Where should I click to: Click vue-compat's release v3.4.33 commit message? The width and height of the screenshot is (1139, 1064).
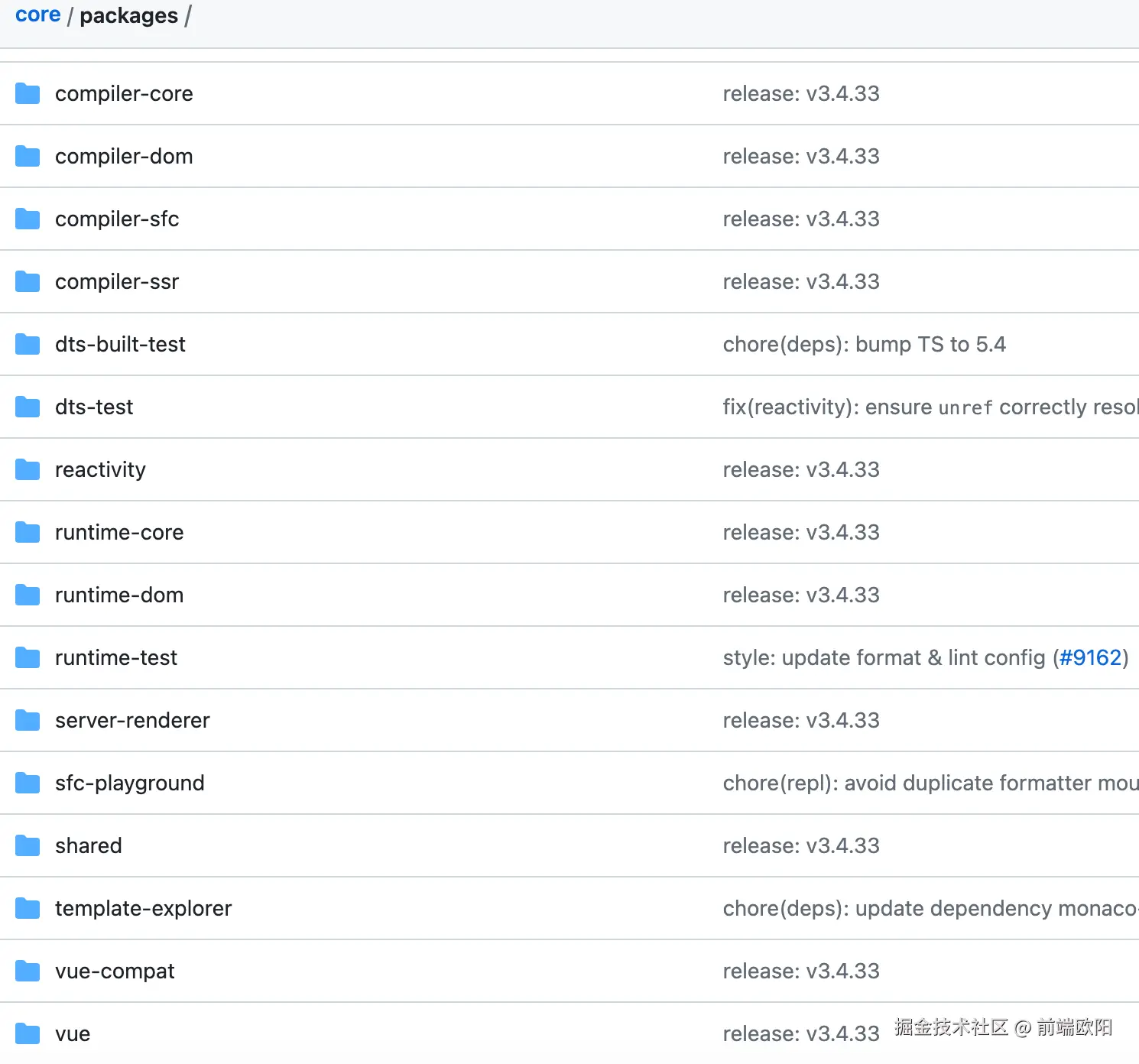pyautogui.click(x=801, y=972)
